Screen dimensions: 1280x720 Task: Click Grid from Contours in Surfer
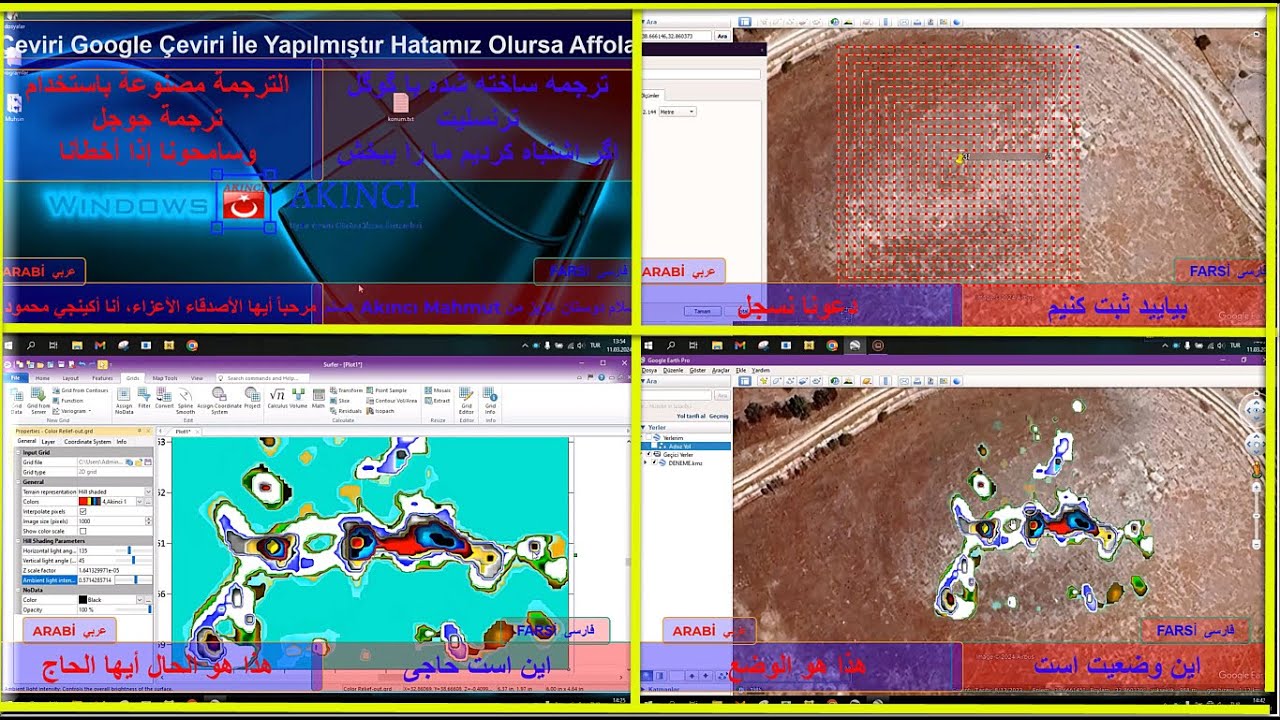click(x=80, y=390)
